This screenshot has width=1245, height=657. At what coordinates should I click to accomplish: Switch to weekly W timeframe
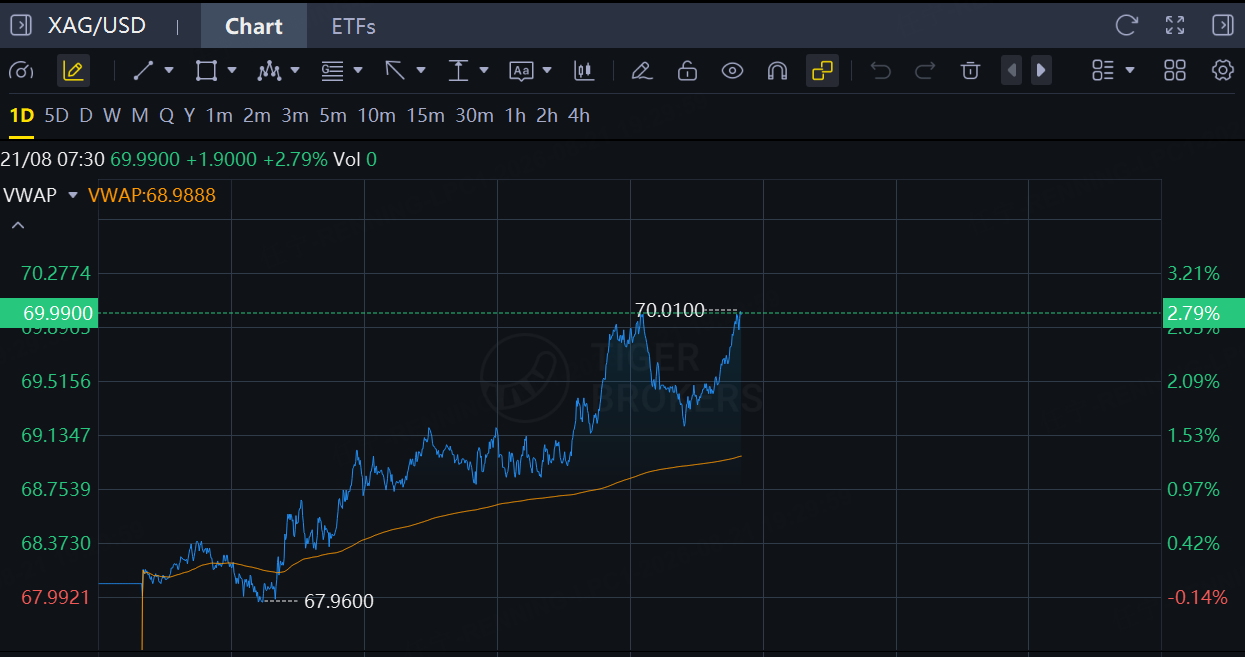tap(112, 116)
